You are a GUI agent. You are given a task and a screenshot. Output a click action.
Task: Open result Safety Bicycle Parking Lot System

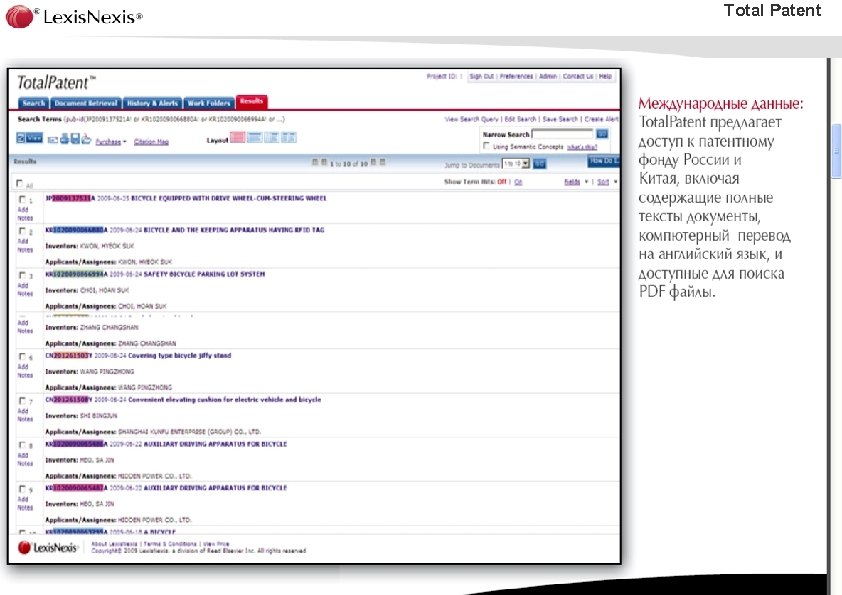point(204,274)
